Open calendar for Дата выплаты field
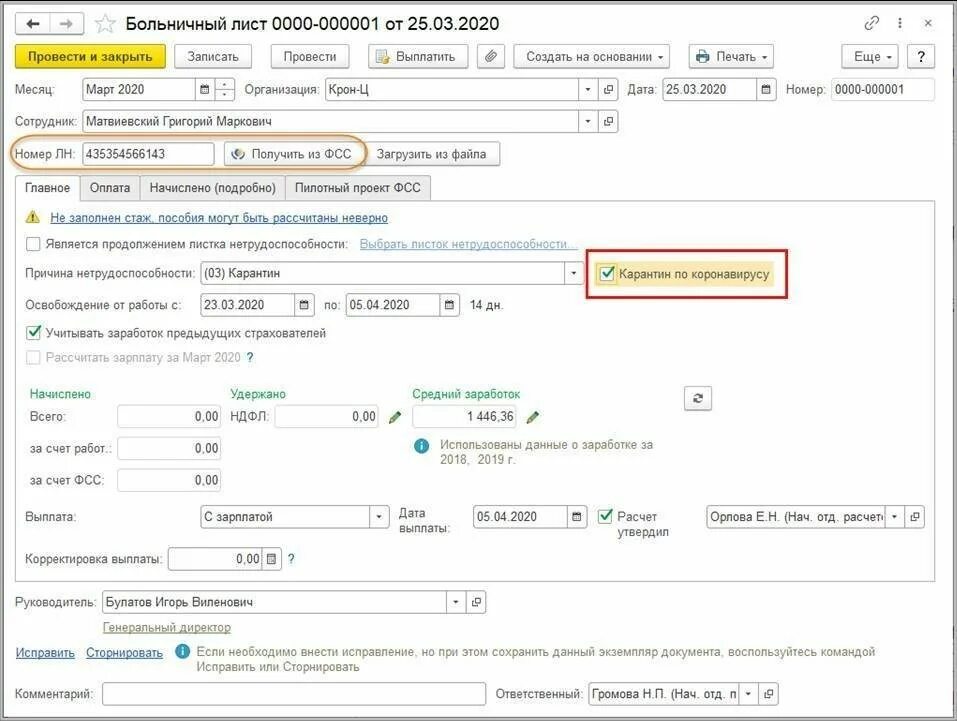 (577, 517)
